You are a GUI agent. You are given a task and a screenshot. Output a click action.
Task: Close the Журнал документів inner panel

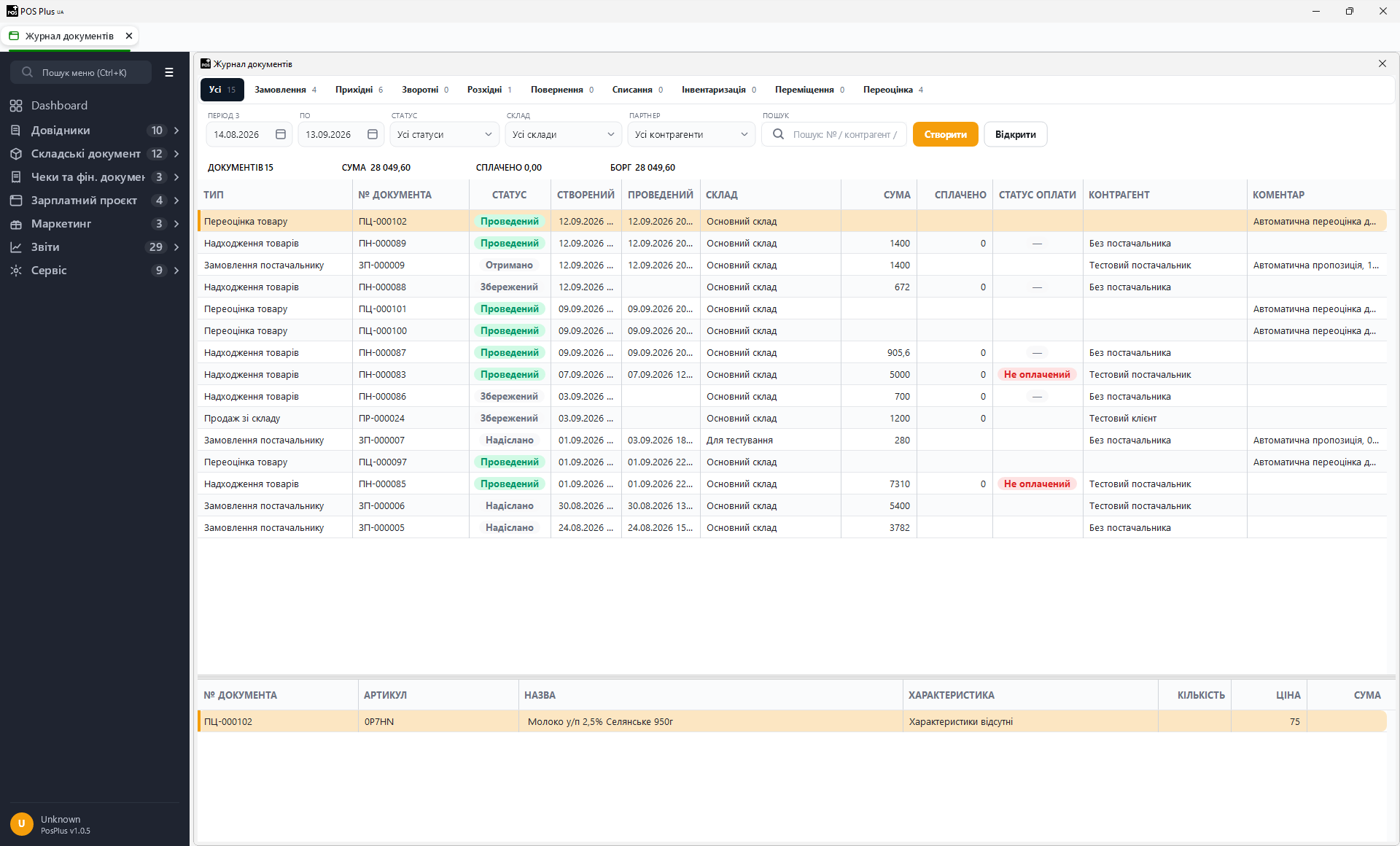[x=1382, y=63]
